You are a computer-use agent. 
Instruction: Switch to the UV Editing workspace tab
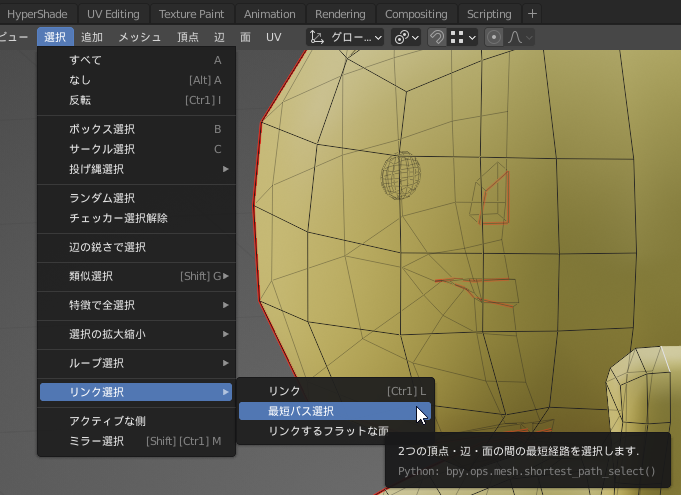pyautogui.click(x=115, y=14)
